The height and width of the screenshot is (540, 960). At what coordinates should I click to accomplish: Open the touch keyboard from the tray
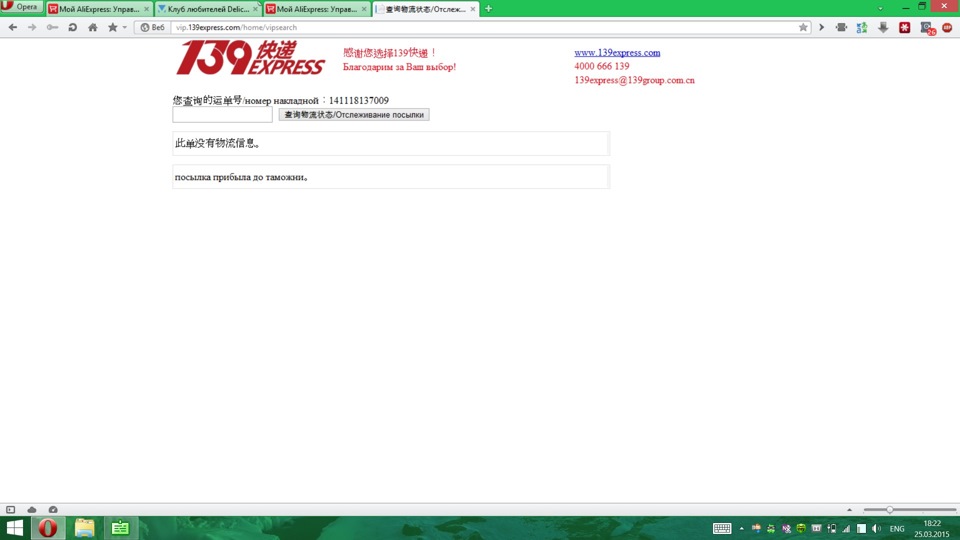[722, 528]
